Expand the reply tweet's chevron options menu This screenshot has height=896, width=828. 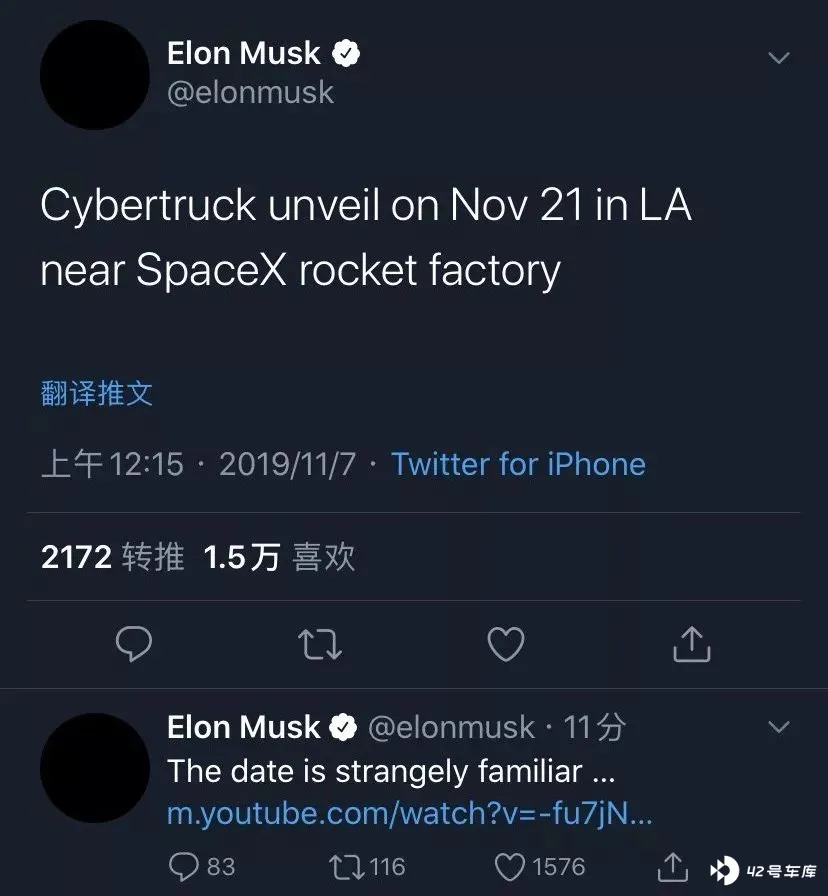779,727
